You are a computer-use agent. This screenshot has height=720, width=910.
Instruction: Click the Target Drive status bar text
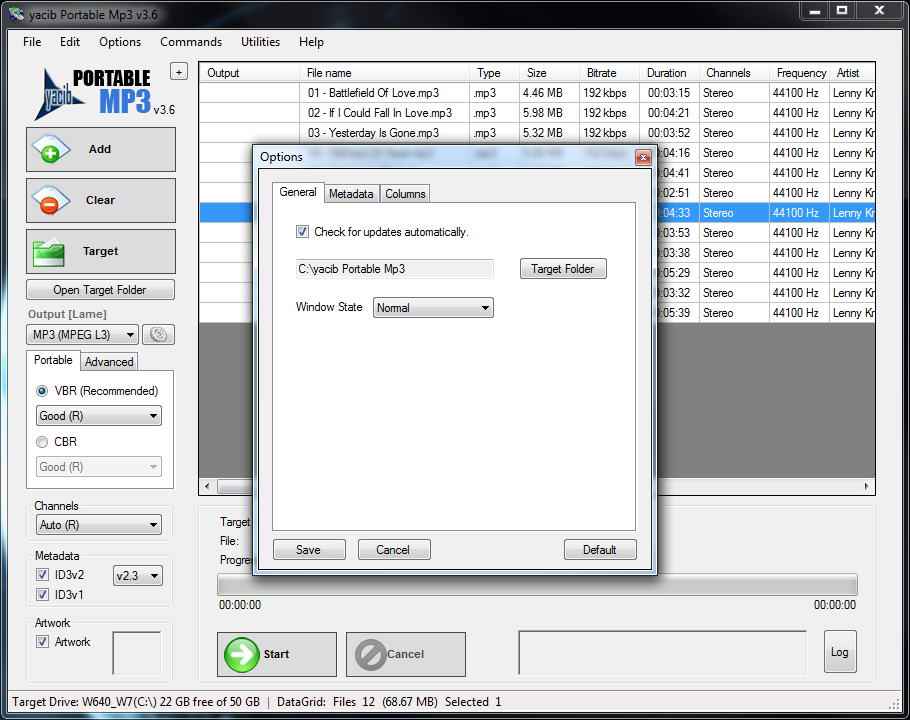coord(136,702)
